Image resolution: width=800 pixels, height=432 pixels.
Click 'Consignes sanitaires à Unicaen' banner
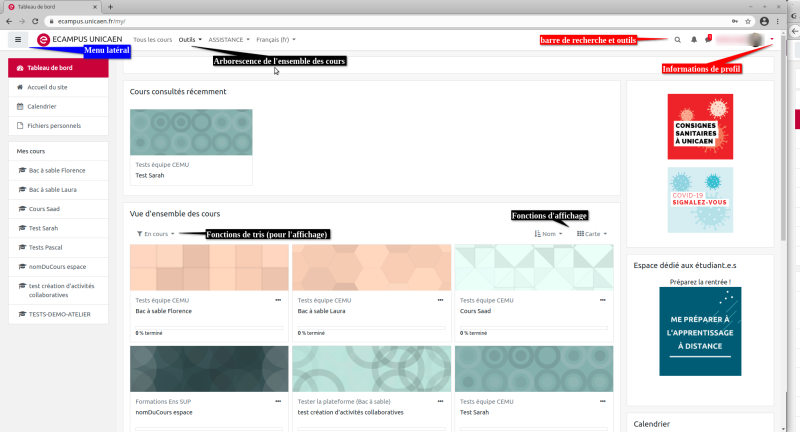(x=700, y=127)
